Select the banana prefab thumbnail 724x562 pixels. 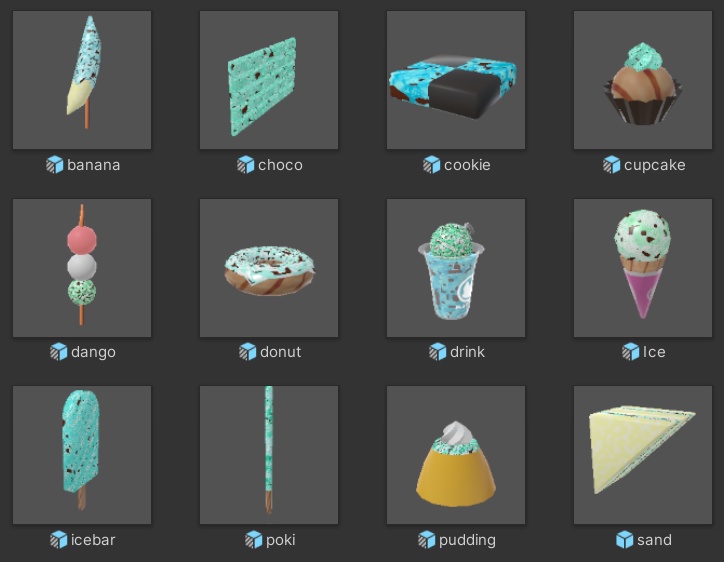[82, 80]
